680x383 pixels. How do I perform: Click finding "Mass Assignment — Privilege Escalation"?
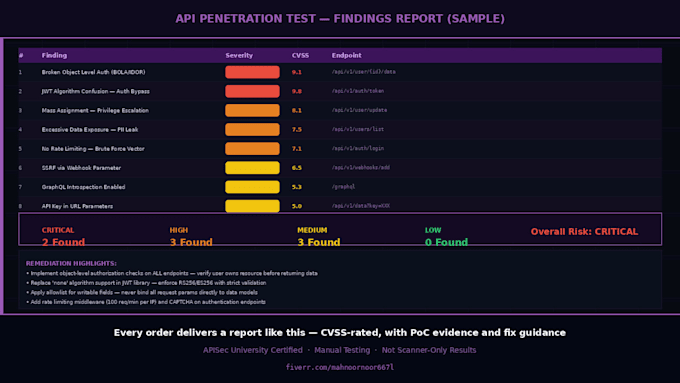[x=95, y=110]
